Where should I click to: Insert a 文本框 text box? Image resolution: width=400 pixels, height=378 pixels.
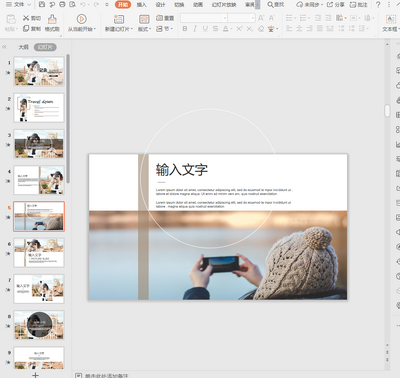(x=390, y=23)
